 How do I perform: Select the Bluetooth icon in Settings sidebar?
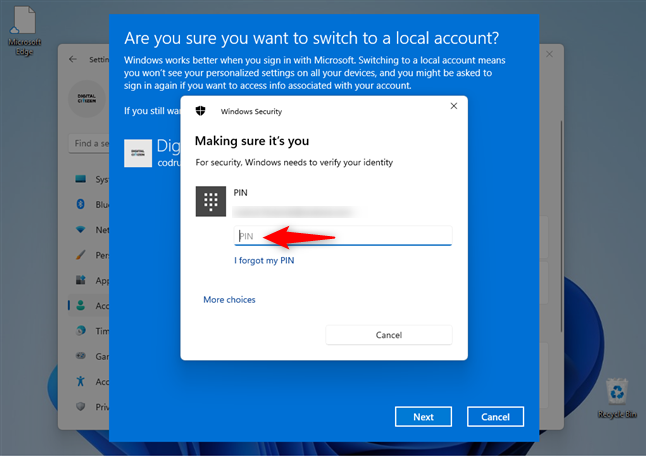tap(81, 204)
